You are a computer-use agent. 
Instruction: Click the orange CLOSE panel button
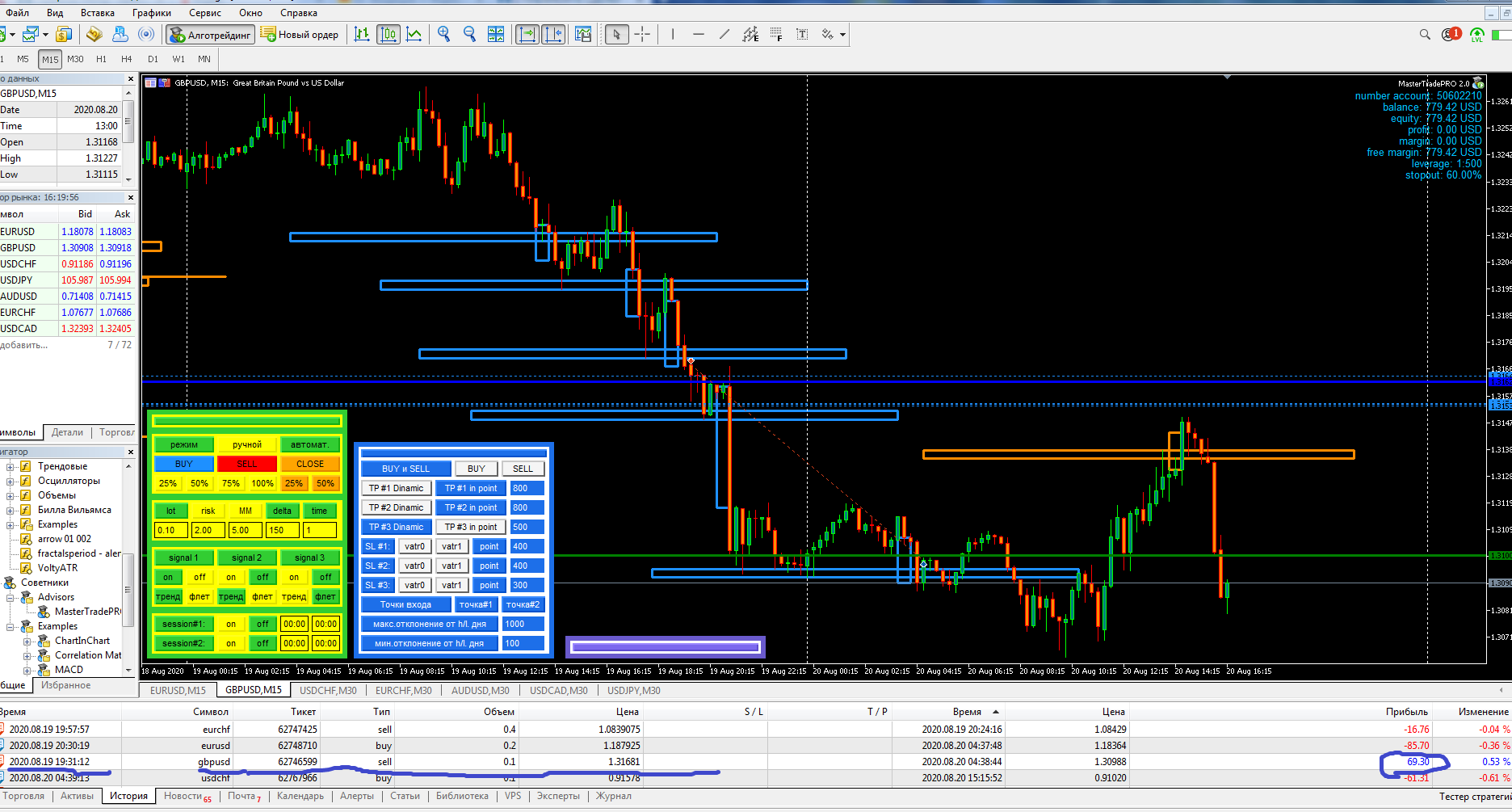310,464
